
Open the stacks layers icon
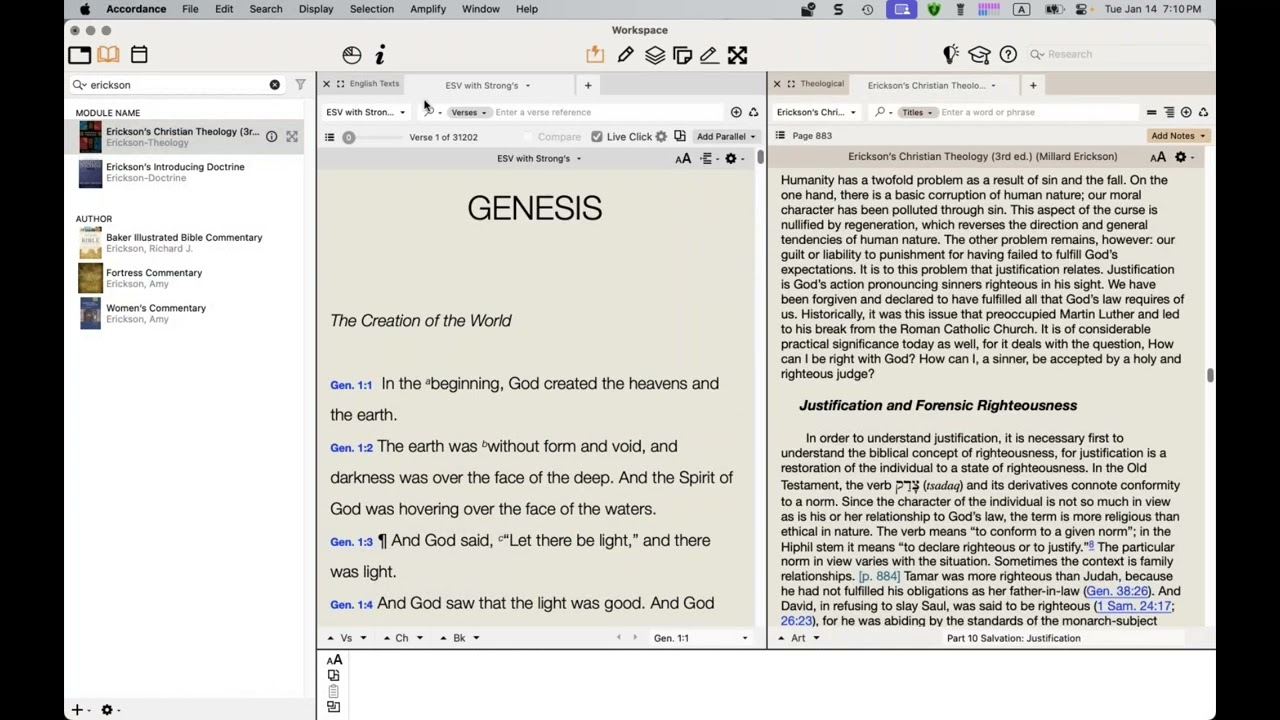[655, 55]
